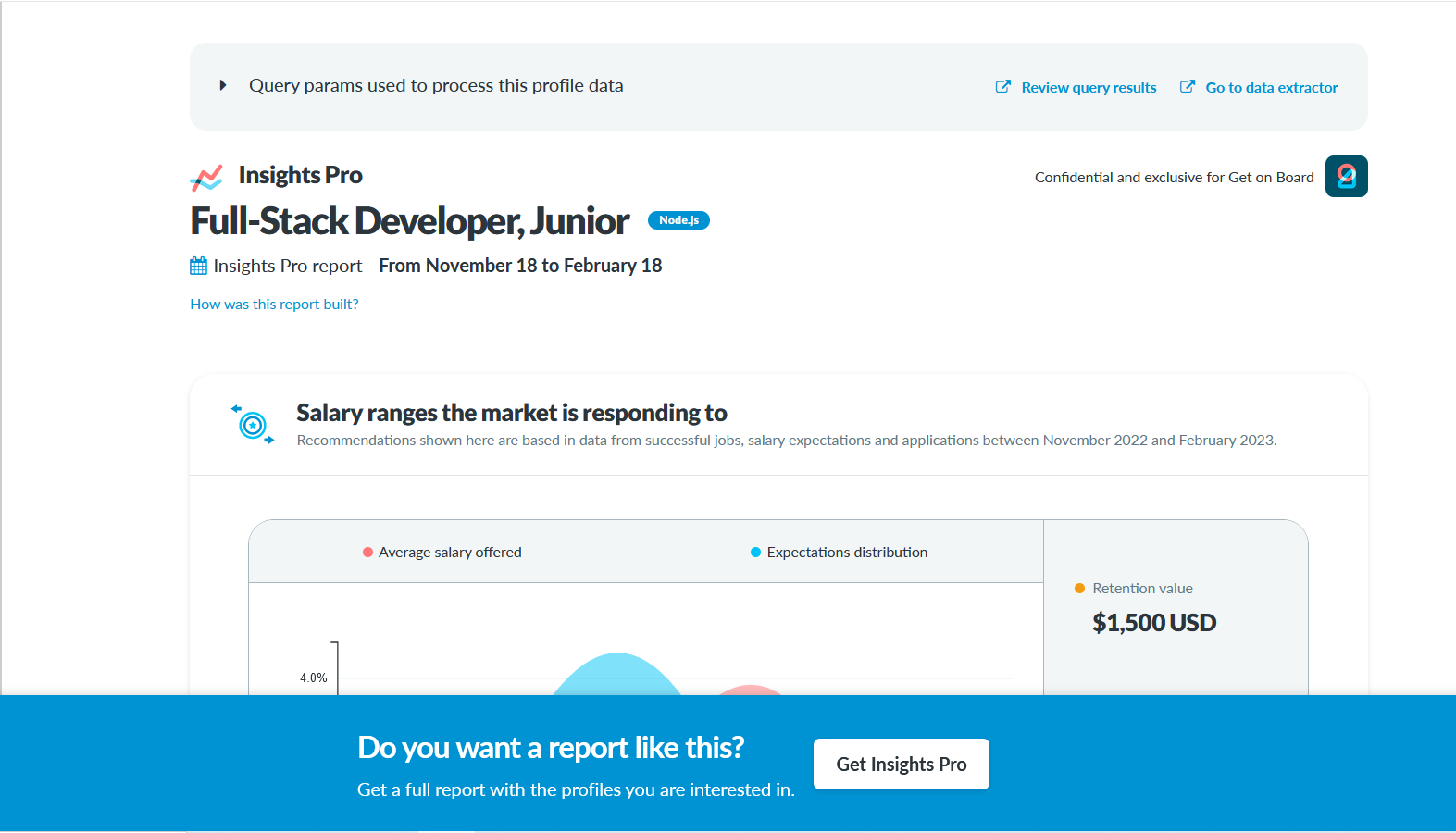
Task: Click the blue expectations distribution curve
Action: point(617,674)
